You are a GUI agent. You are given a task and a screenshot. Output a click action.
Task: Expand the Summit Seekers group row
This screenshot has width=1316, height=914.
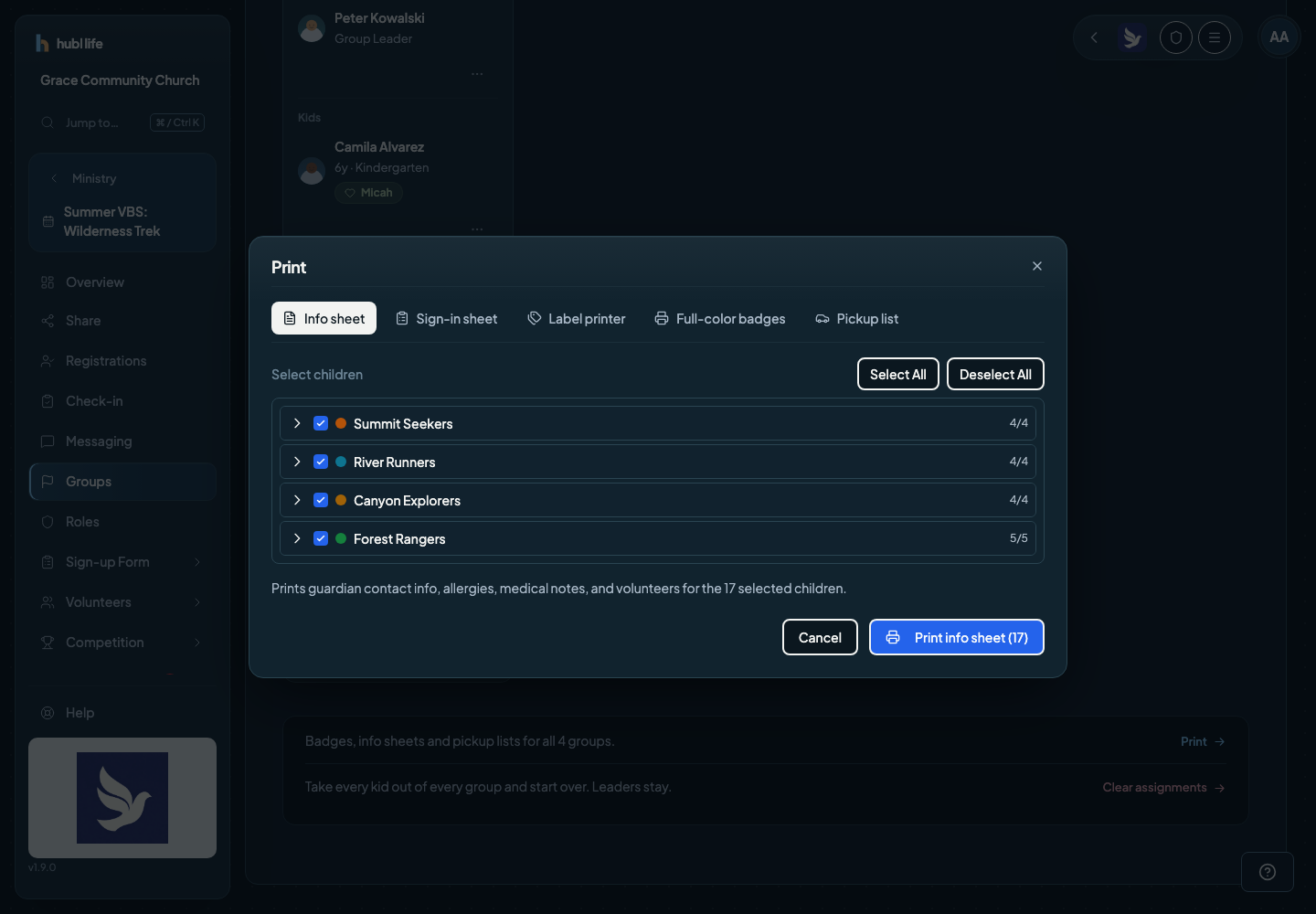[297, 423]
